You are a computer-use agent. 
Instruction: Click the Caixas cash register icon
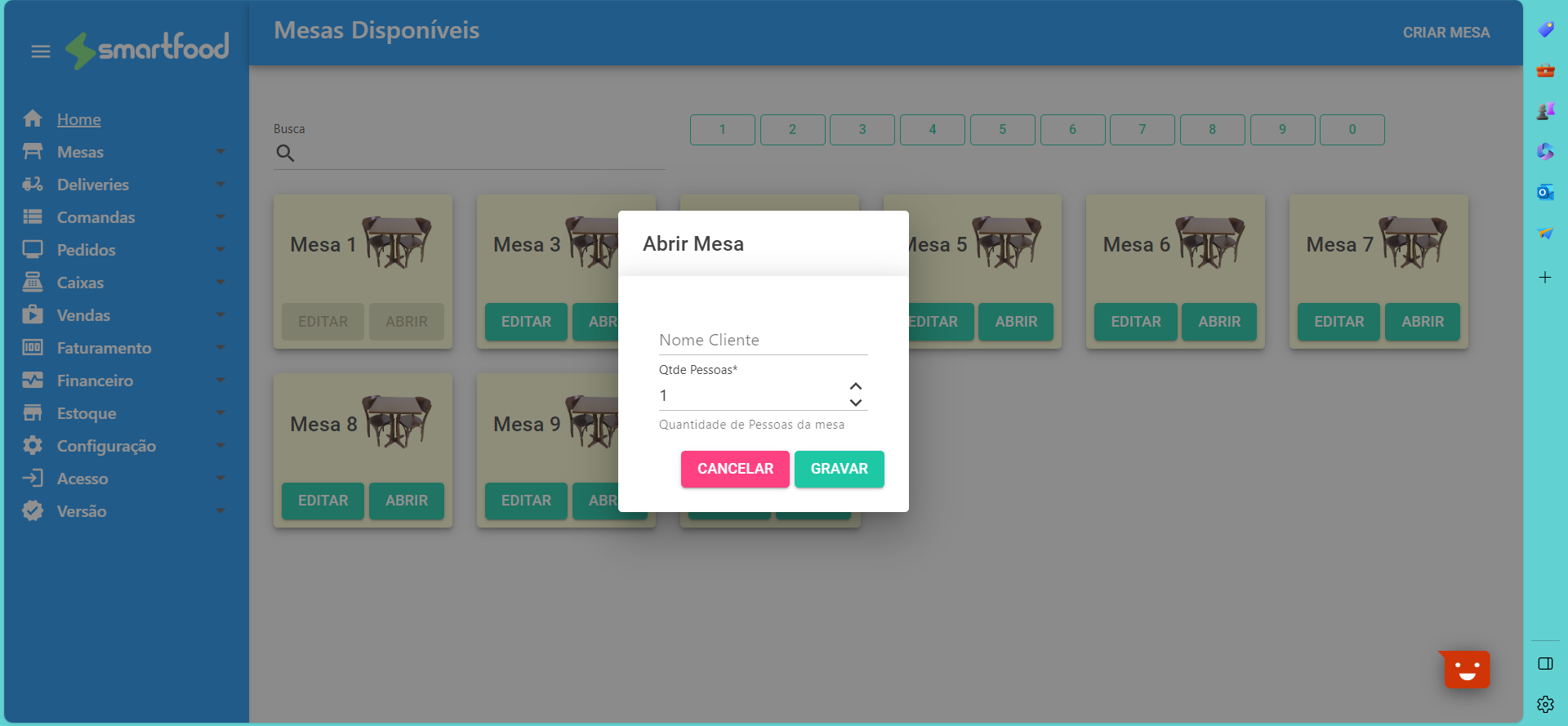pyautogui.click(x=33, y=283)
